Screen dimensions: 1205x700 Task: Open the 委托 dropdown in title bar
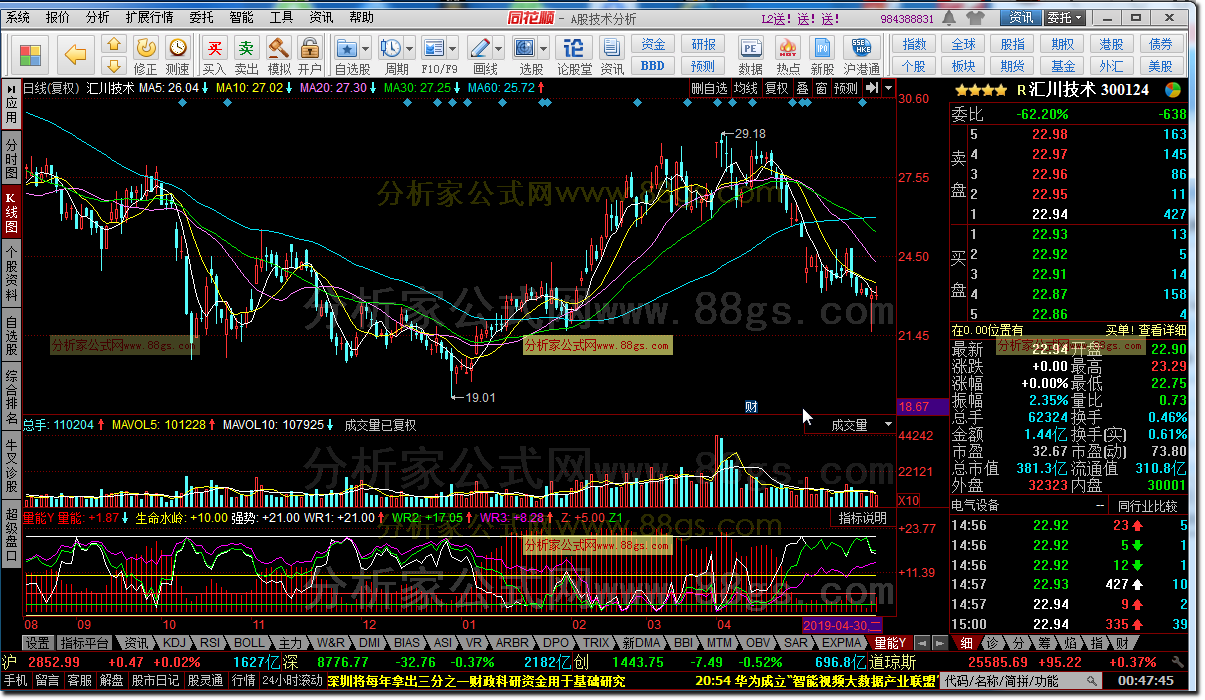click(x=1064, y=18)
